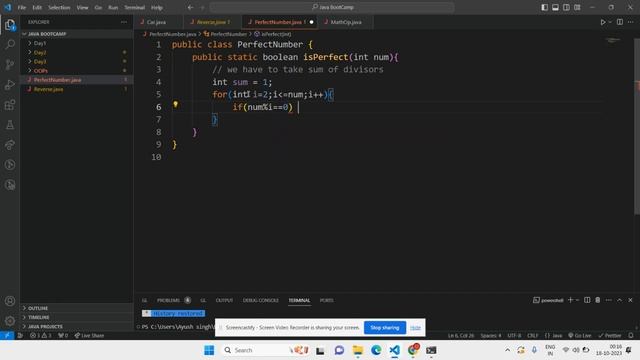Navigate back with the arrow in title bar

(191, 7)
